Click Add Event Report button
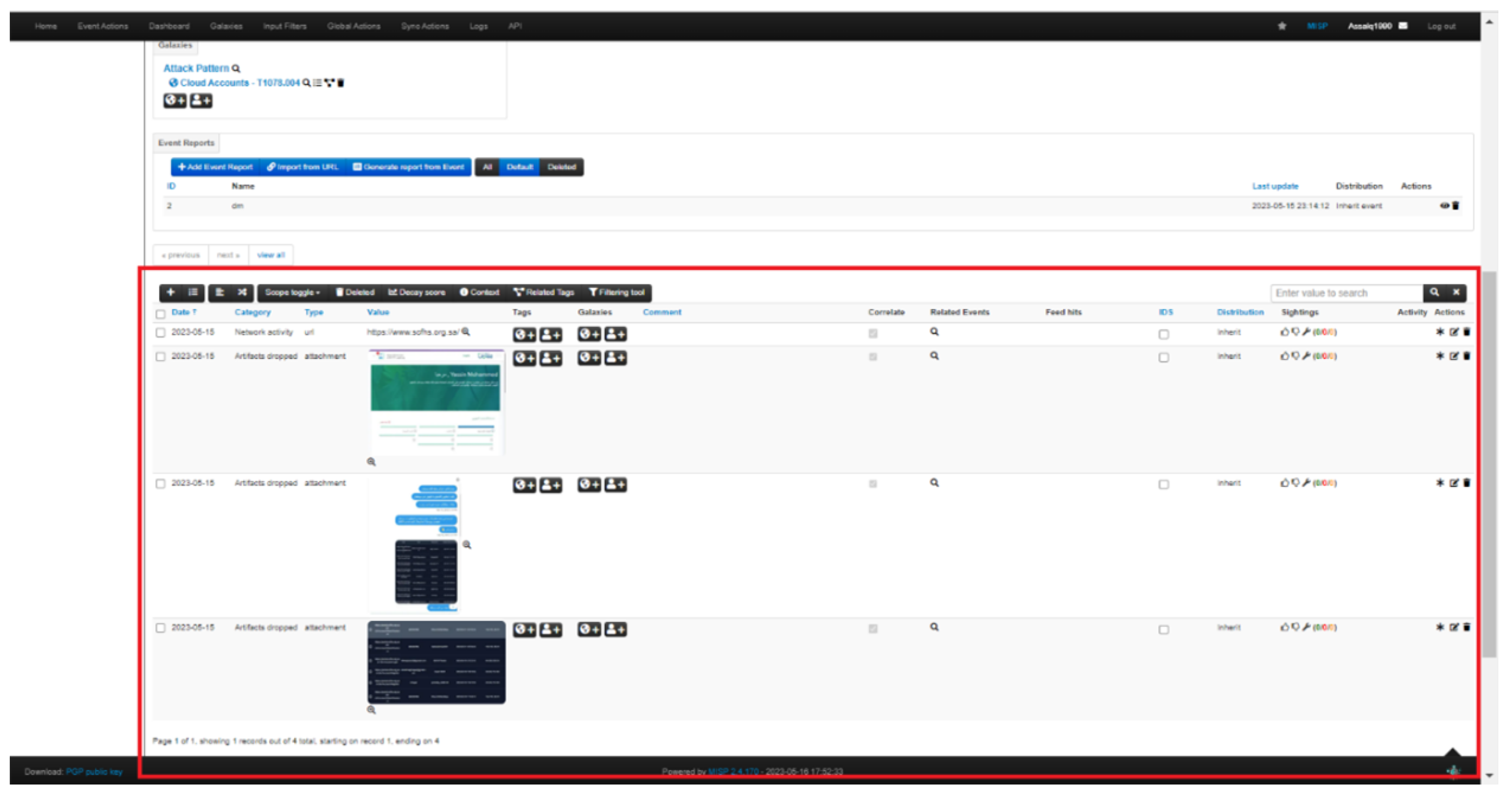 (x=216, y=167)
